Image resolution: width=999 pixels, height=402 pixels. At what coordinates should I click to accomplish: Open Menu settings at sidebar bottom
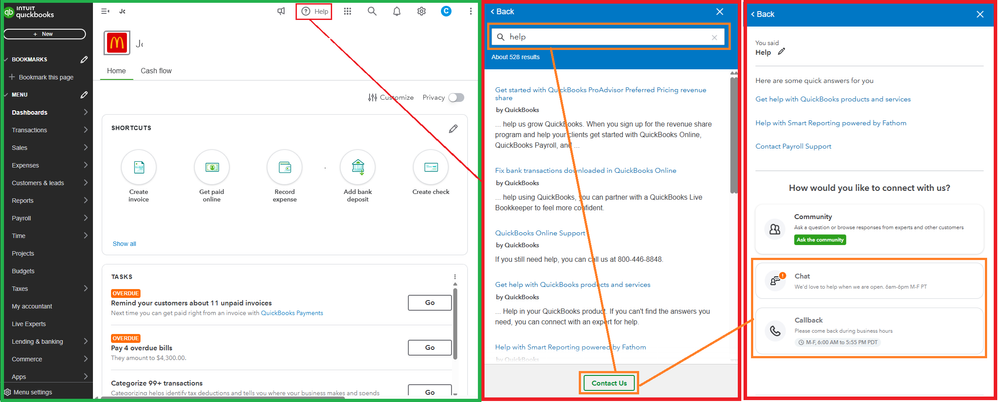click(x=29, y=392)
